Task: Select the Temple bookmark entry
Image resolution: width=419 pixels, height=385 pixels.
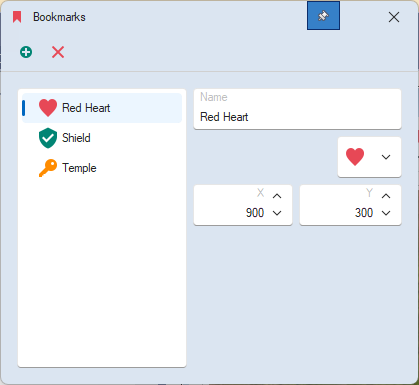Action: [102, 168]
